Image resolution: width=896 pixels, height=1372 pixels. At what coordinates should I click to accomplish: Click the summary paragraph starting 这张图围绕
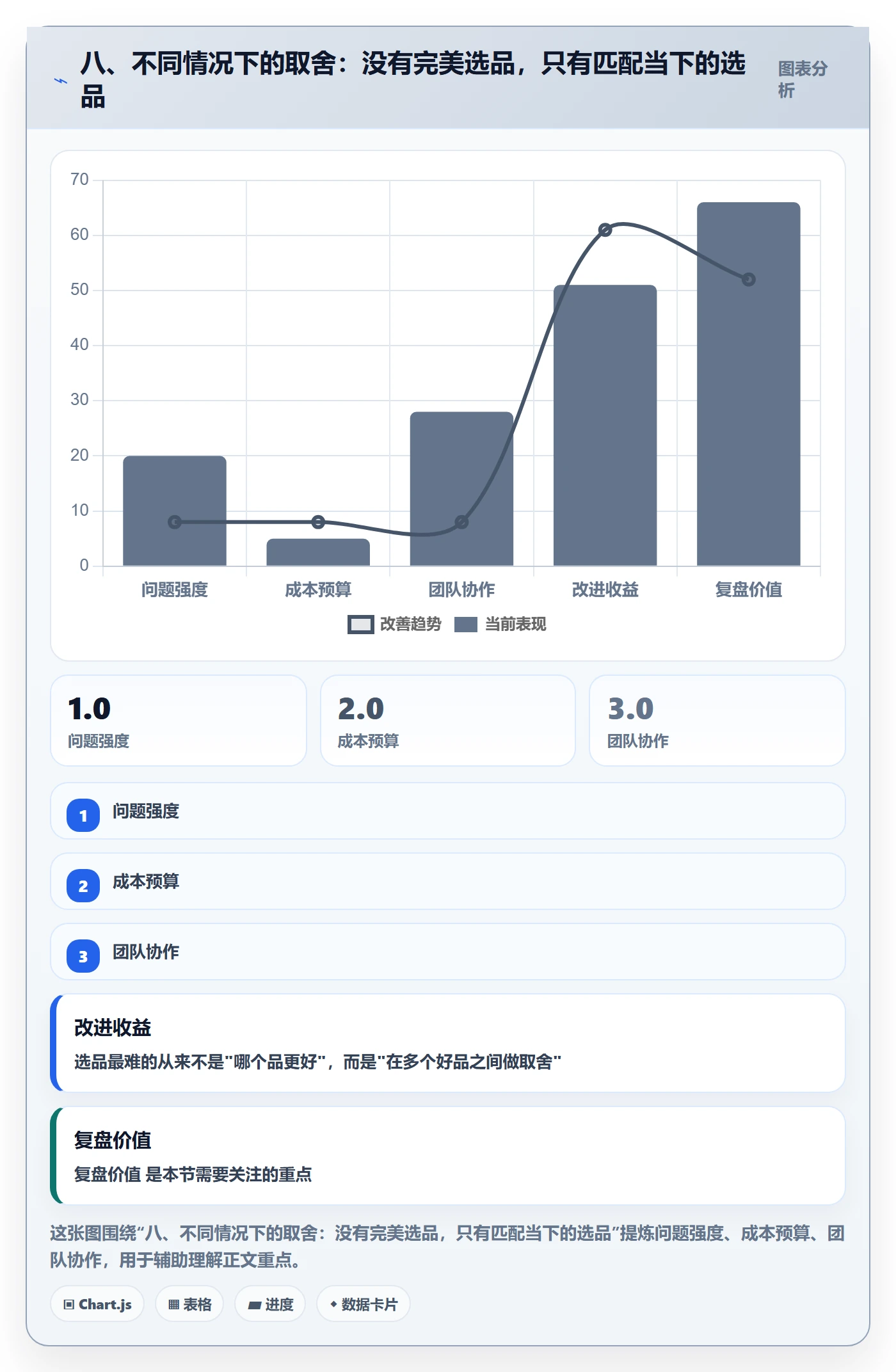click(448, 1247)
